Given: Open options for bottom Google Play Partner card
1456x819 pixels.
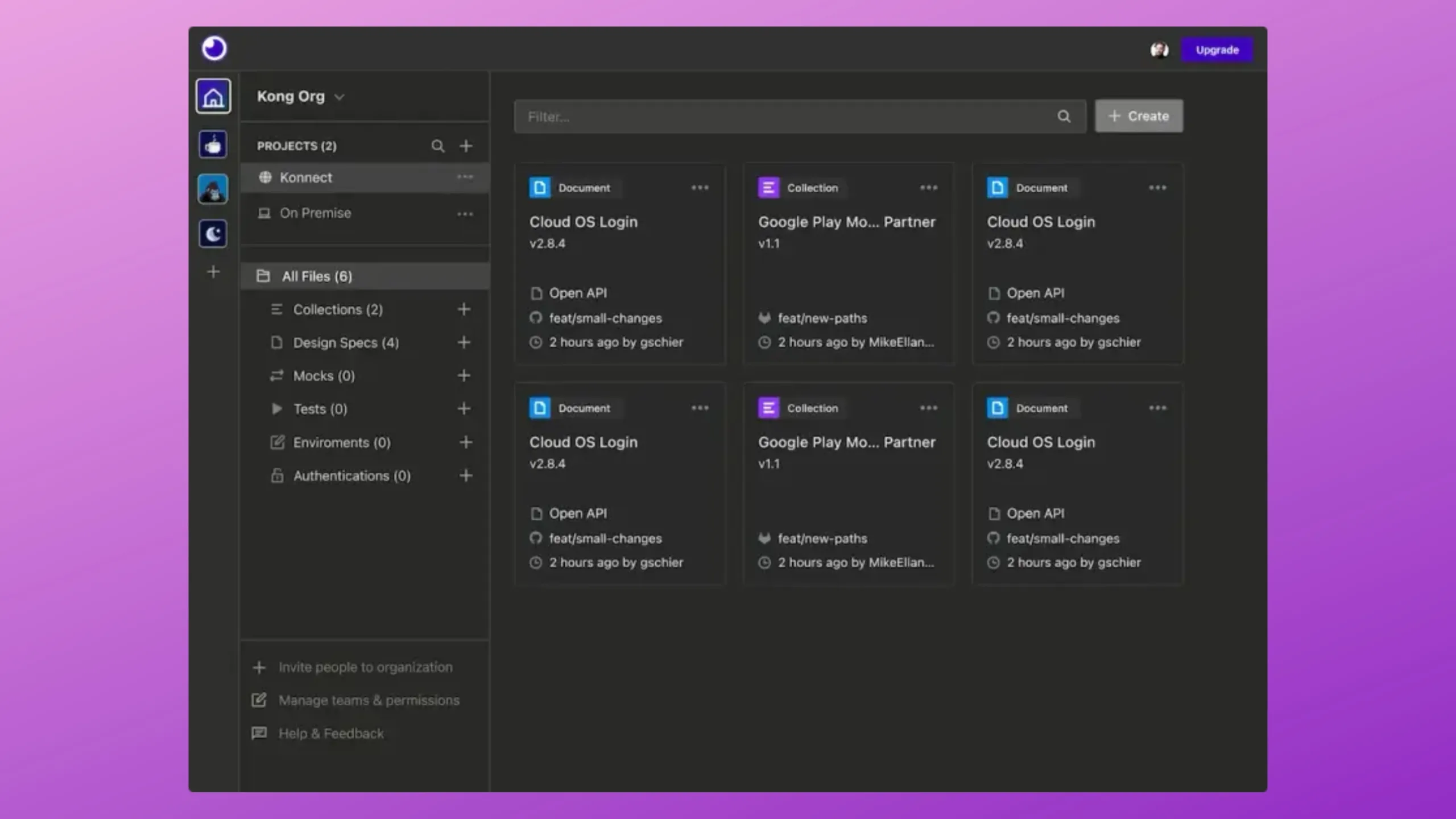Looking at the screenshot, I should (x=929, y=408).
